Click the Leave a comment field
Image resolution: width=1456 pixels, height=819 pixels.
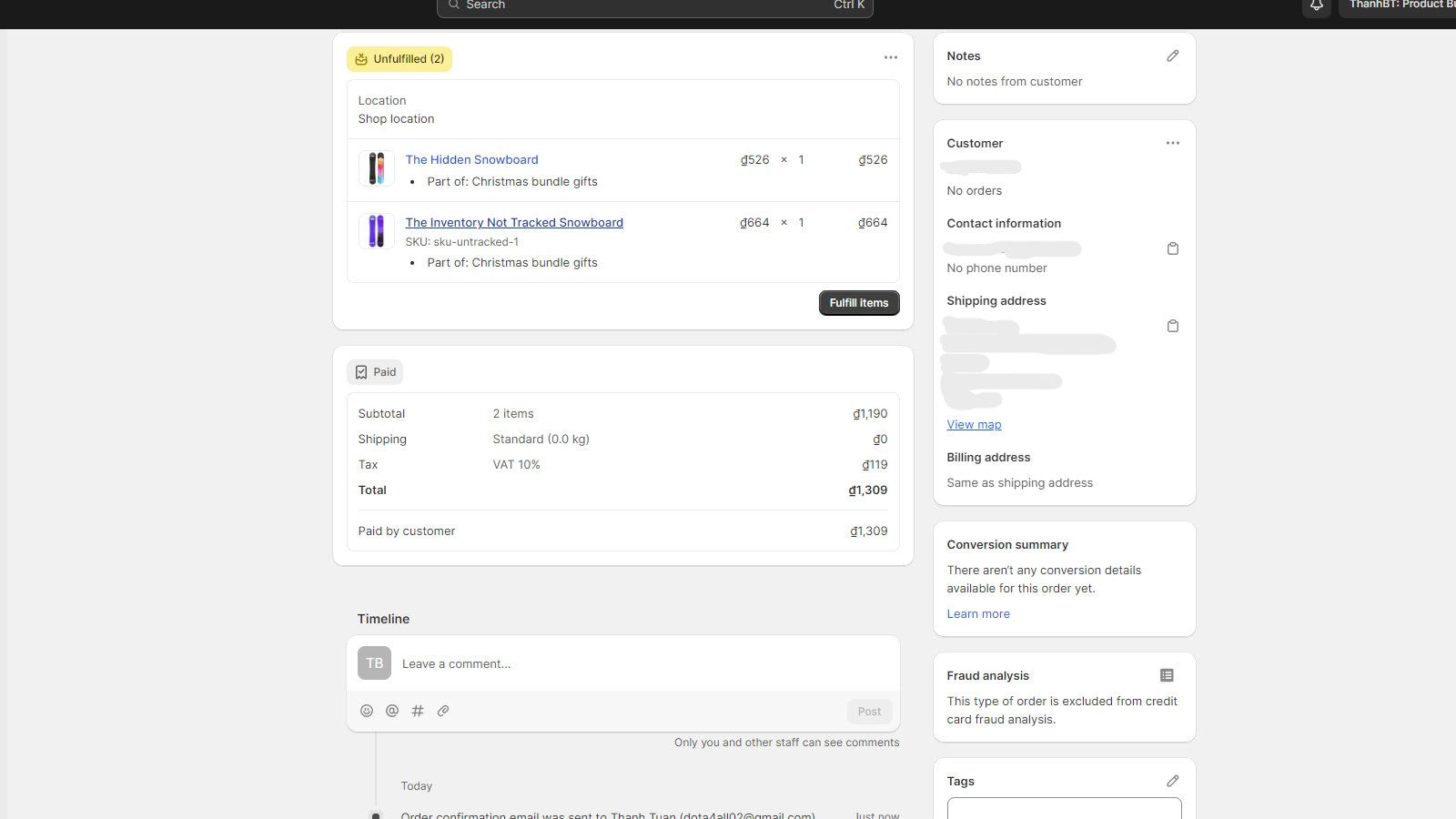637,663
